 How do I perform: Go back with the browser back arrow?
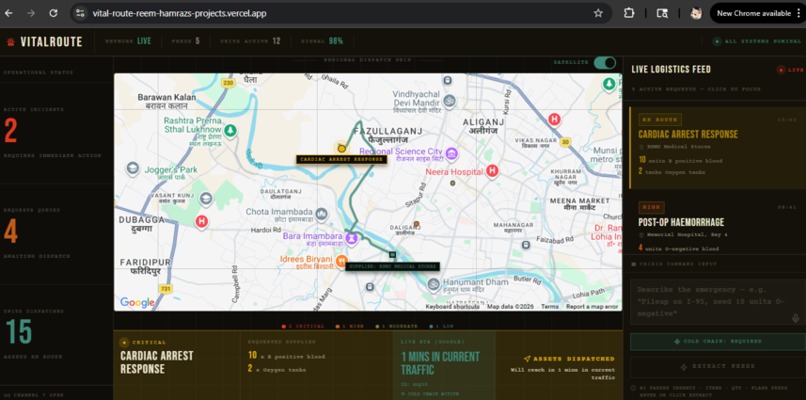(x=9, y=13)
